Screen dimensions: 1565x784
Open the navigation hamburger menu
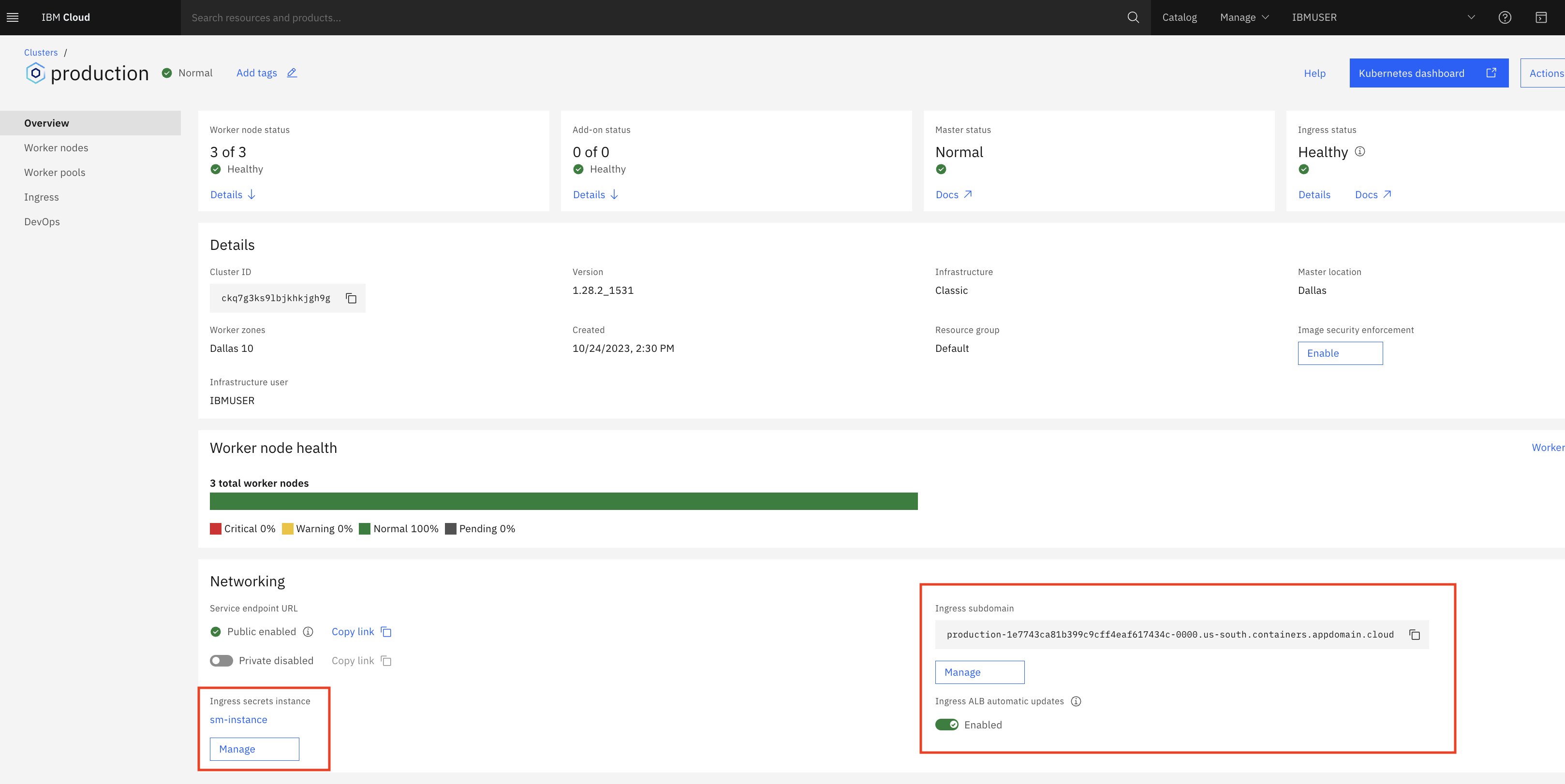click(12, 17)
